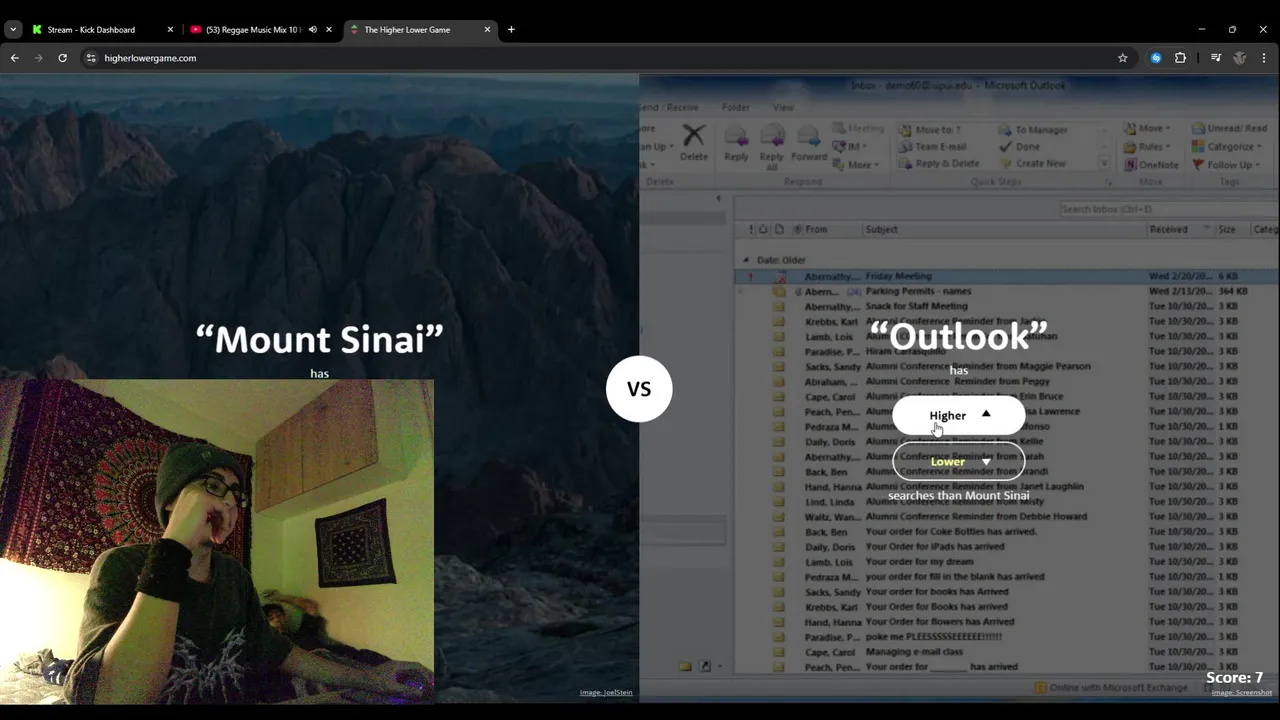Open a new browser tab

pyautogui.click(x=511, y=30)
